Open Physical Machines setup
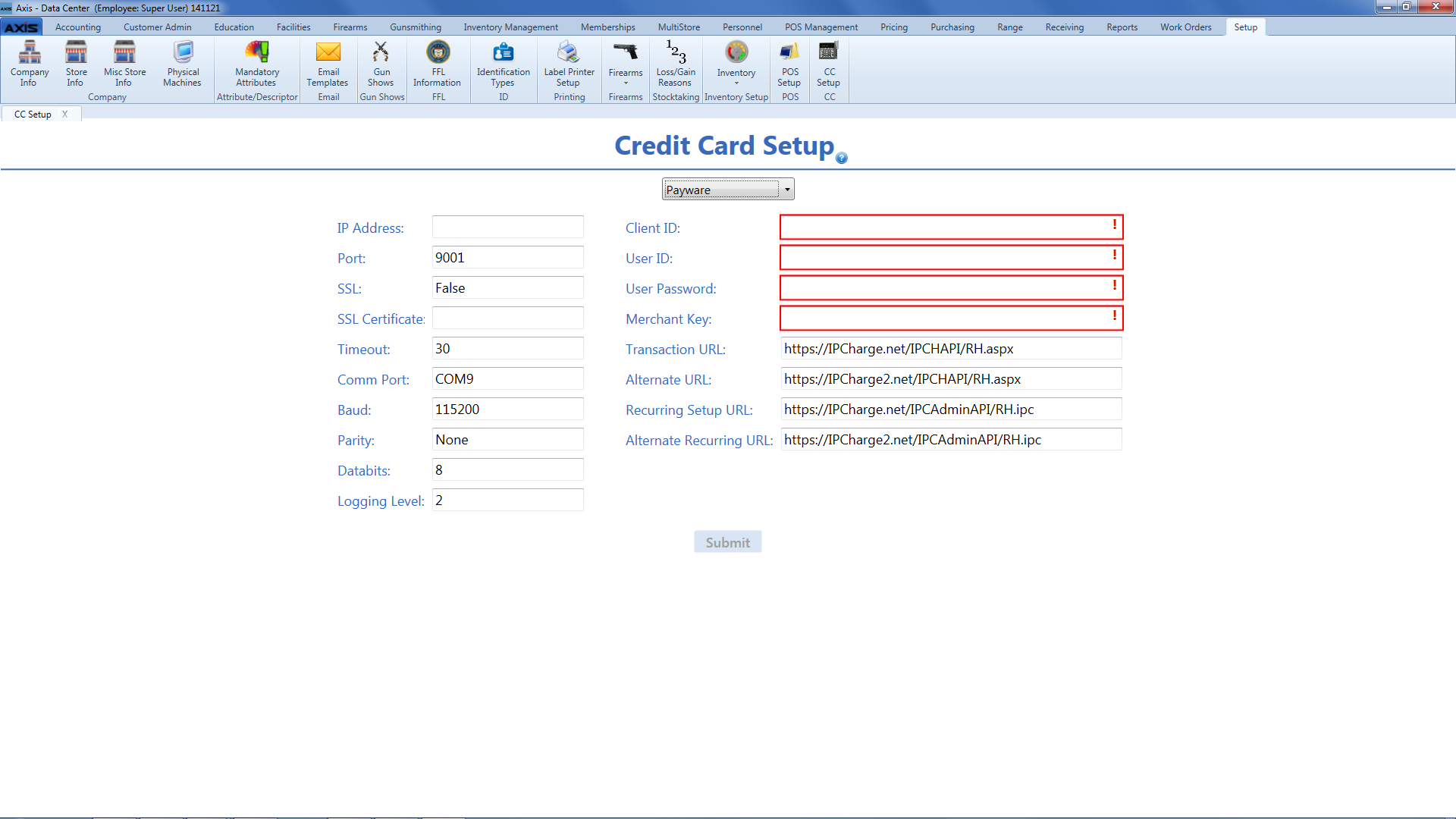This screenshot has height=819, width=1456. click(x=183, y=64)
